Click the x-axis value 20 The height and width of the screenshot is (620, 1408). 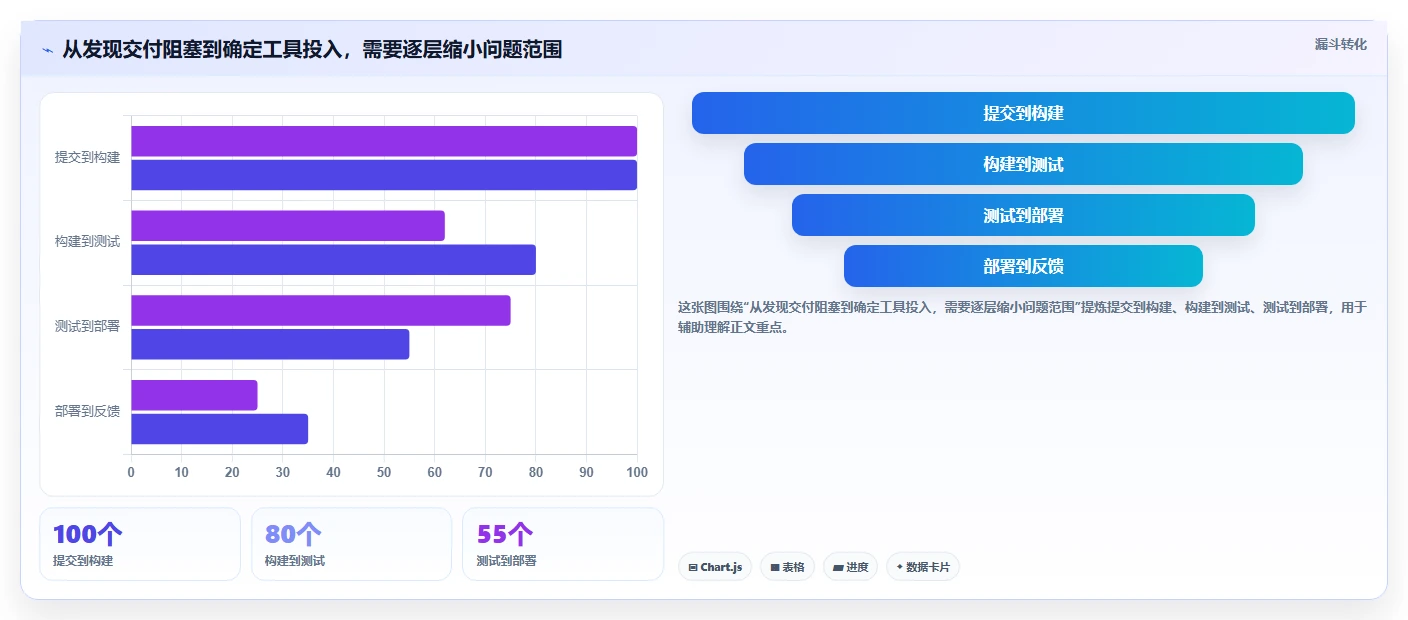pos(232,472)
